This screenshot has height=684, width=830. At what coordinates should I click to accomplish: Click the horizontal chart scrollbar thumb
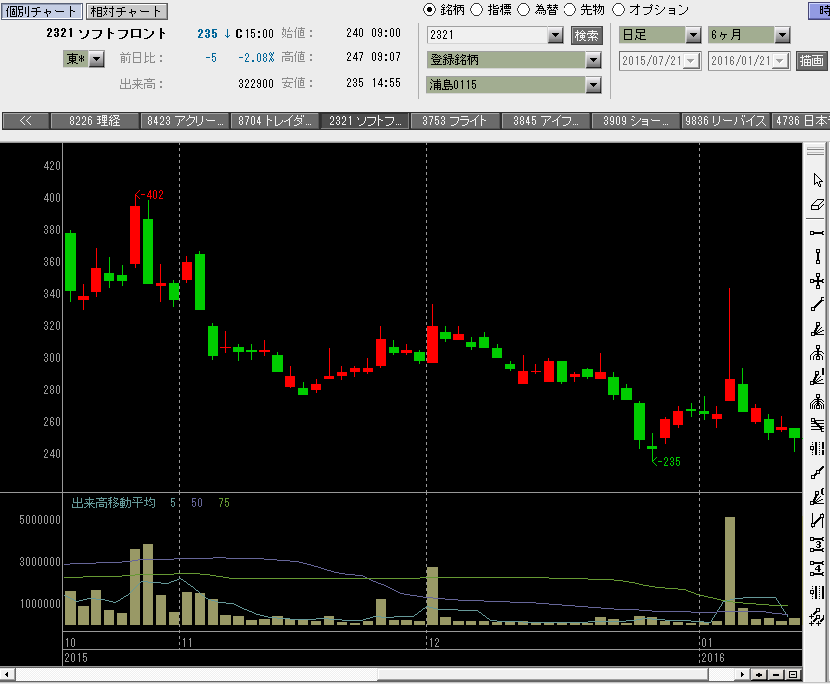click(543, 674)
